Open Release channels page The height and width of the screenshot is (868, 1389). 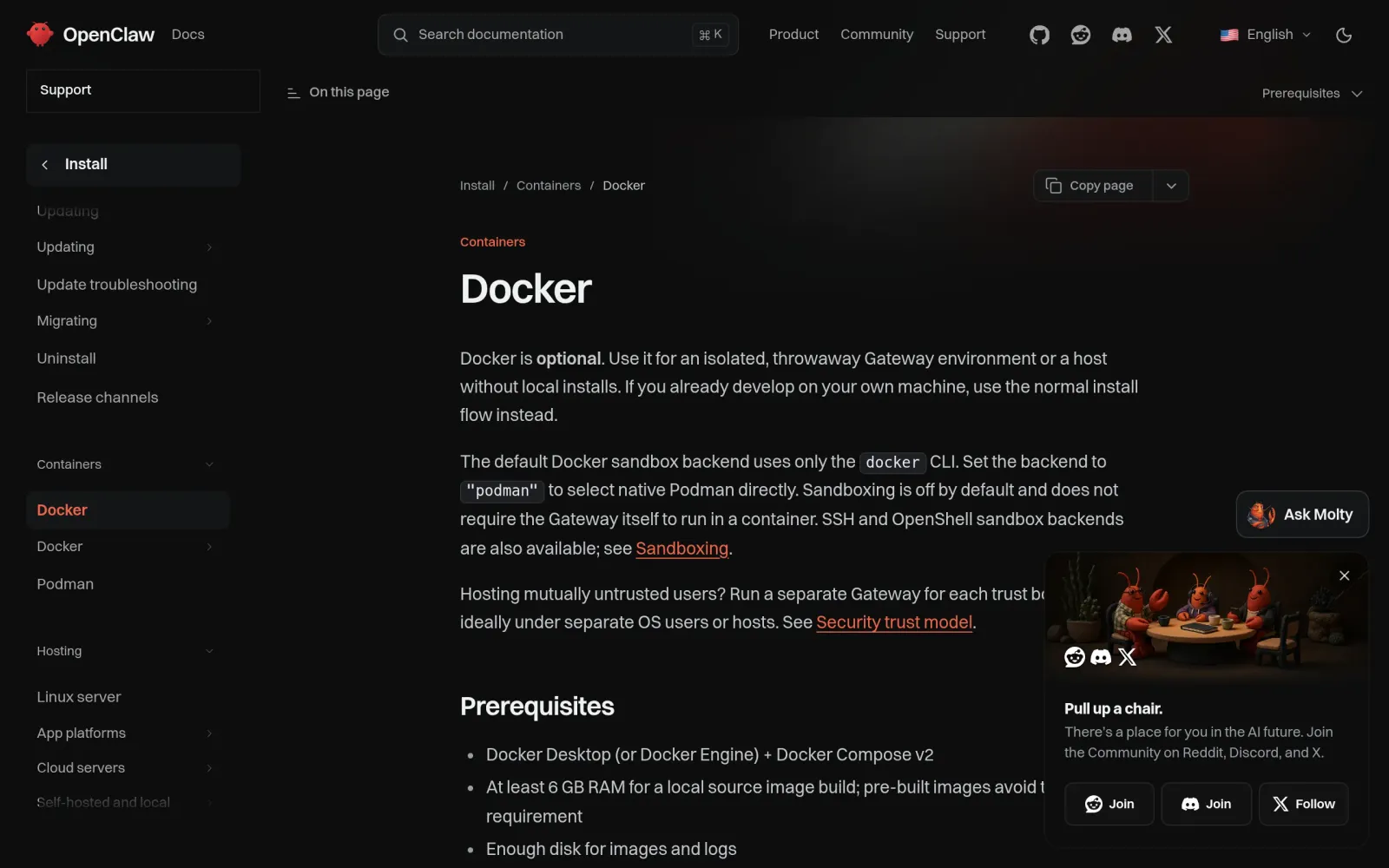pyautogui.click(x=97, y=398)
